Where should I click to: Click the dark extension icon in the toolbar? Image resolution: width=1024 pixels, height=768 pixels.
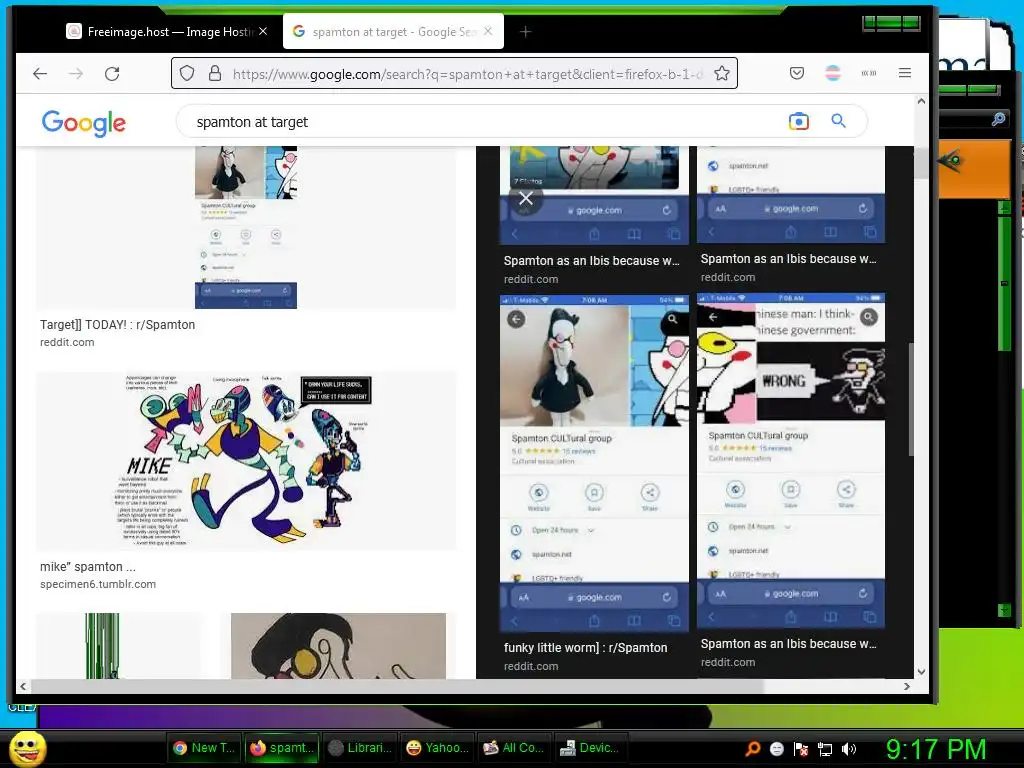click(x=869, y=73)
